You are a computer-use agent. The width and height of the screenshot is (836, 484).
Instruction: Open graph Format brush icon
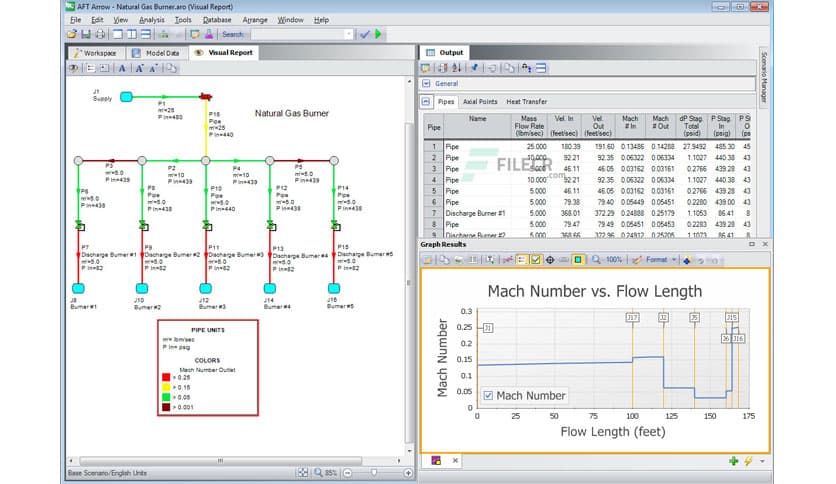pyautogui.click(x=637, y=260)
